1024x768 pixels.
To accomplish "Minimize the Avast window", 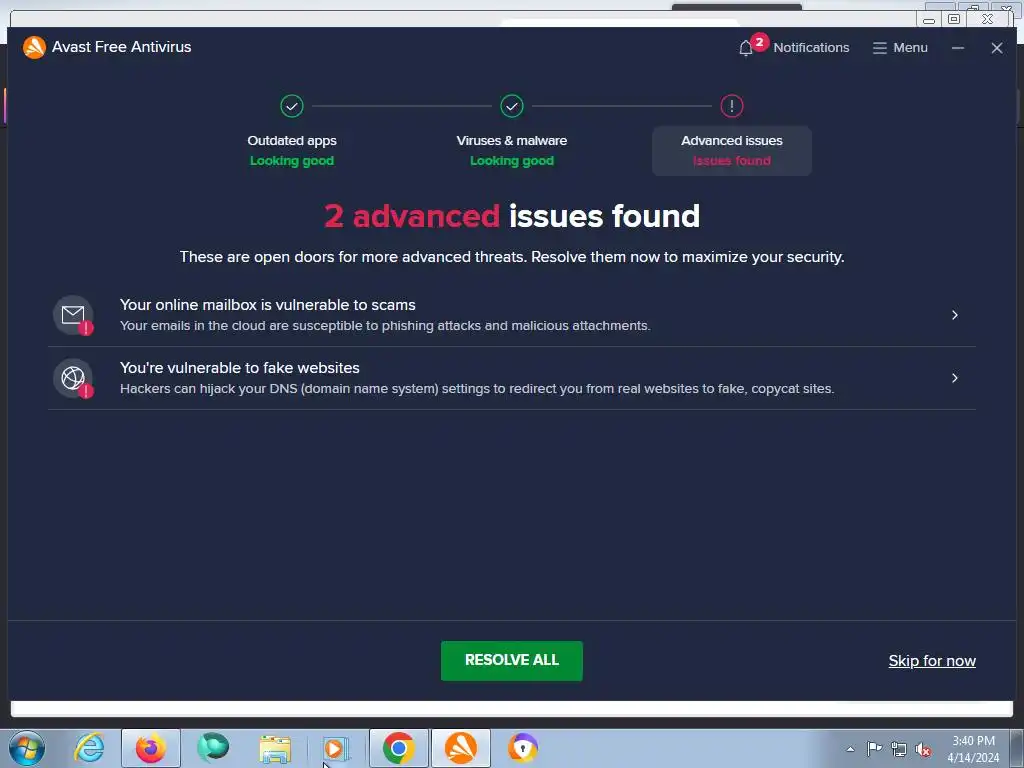I will 957,48.
